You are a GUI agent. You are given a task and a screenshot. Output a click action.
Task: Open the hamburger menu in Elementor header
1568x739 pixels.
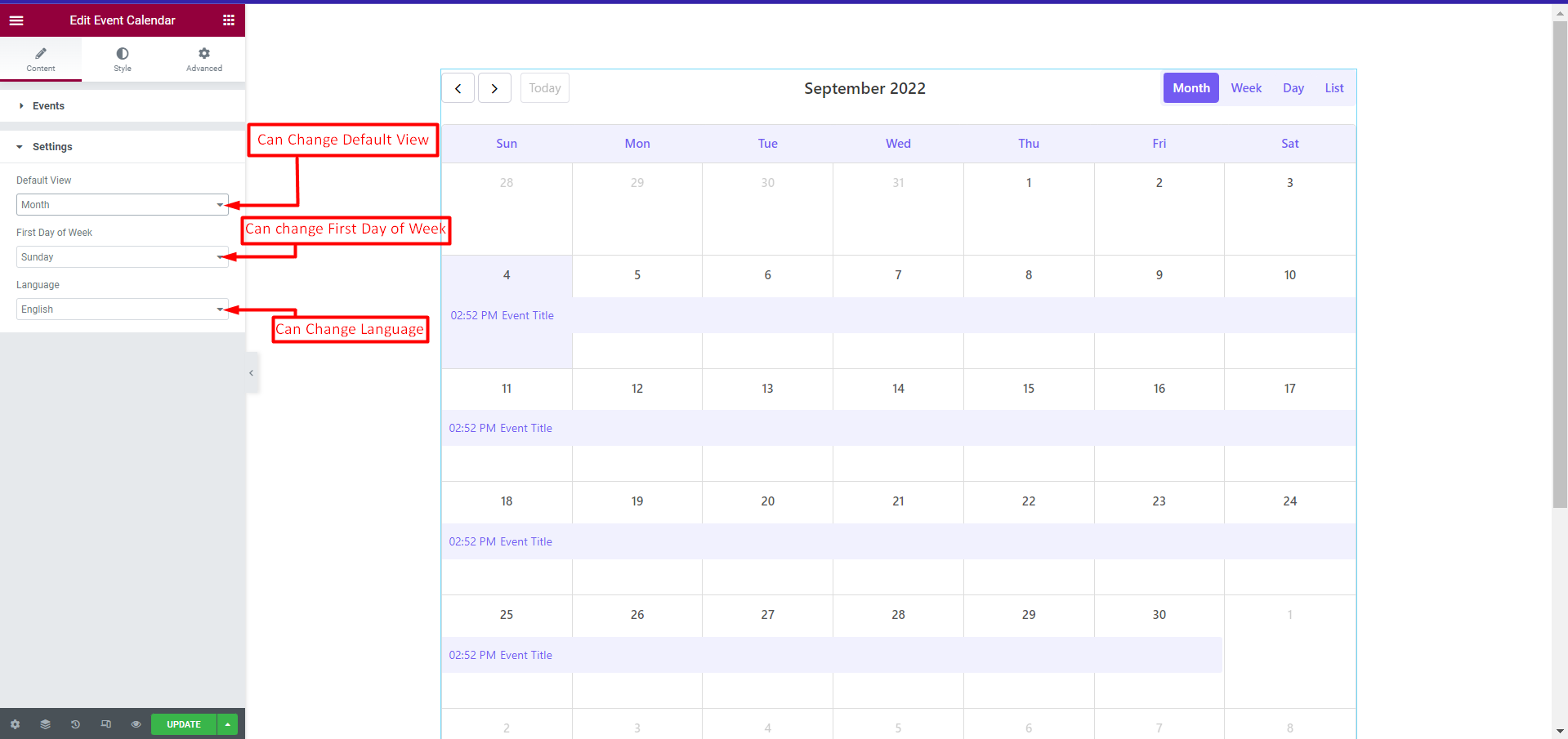tap(16, 20)
